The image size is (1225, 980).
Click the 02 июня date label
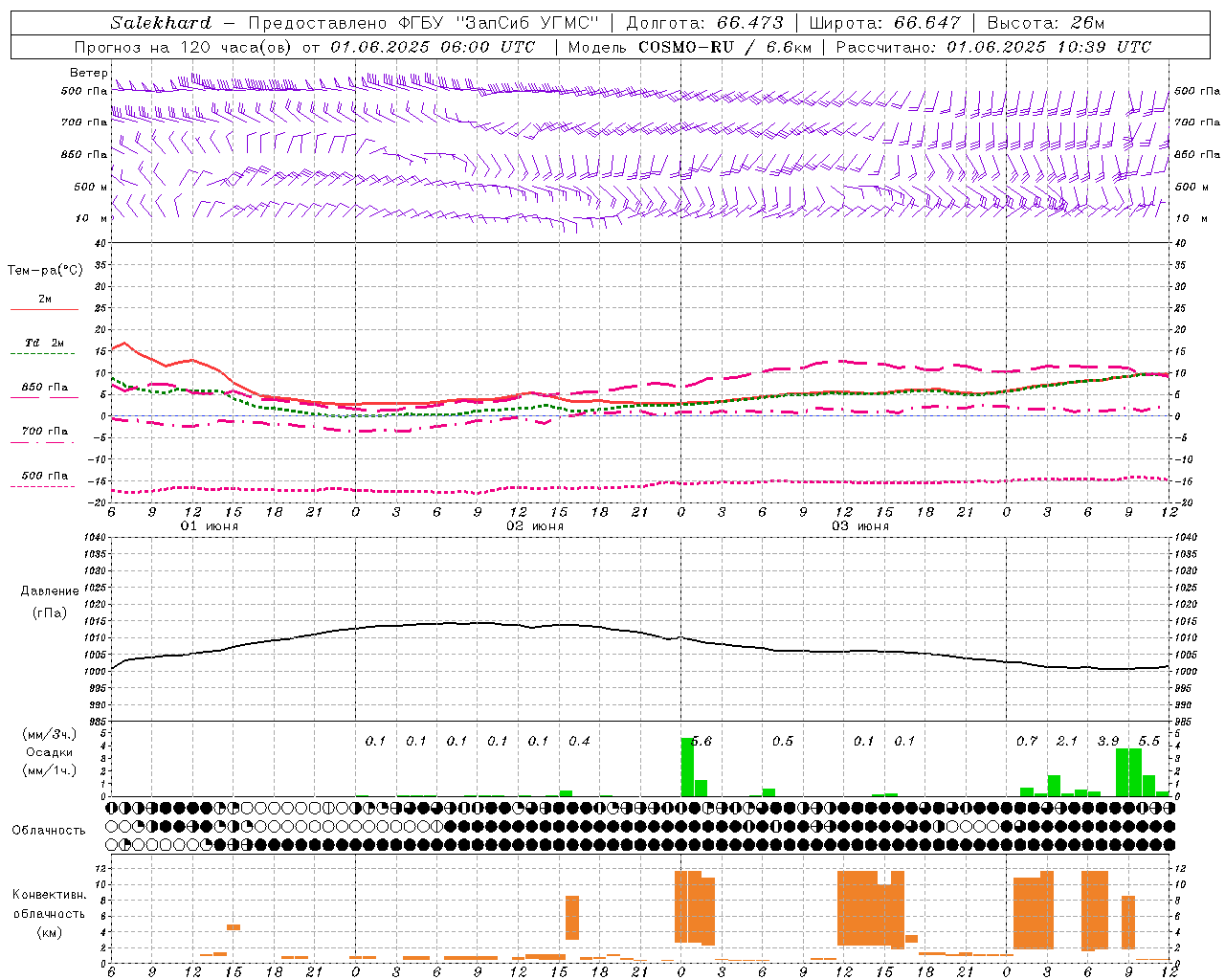[535, 526]
